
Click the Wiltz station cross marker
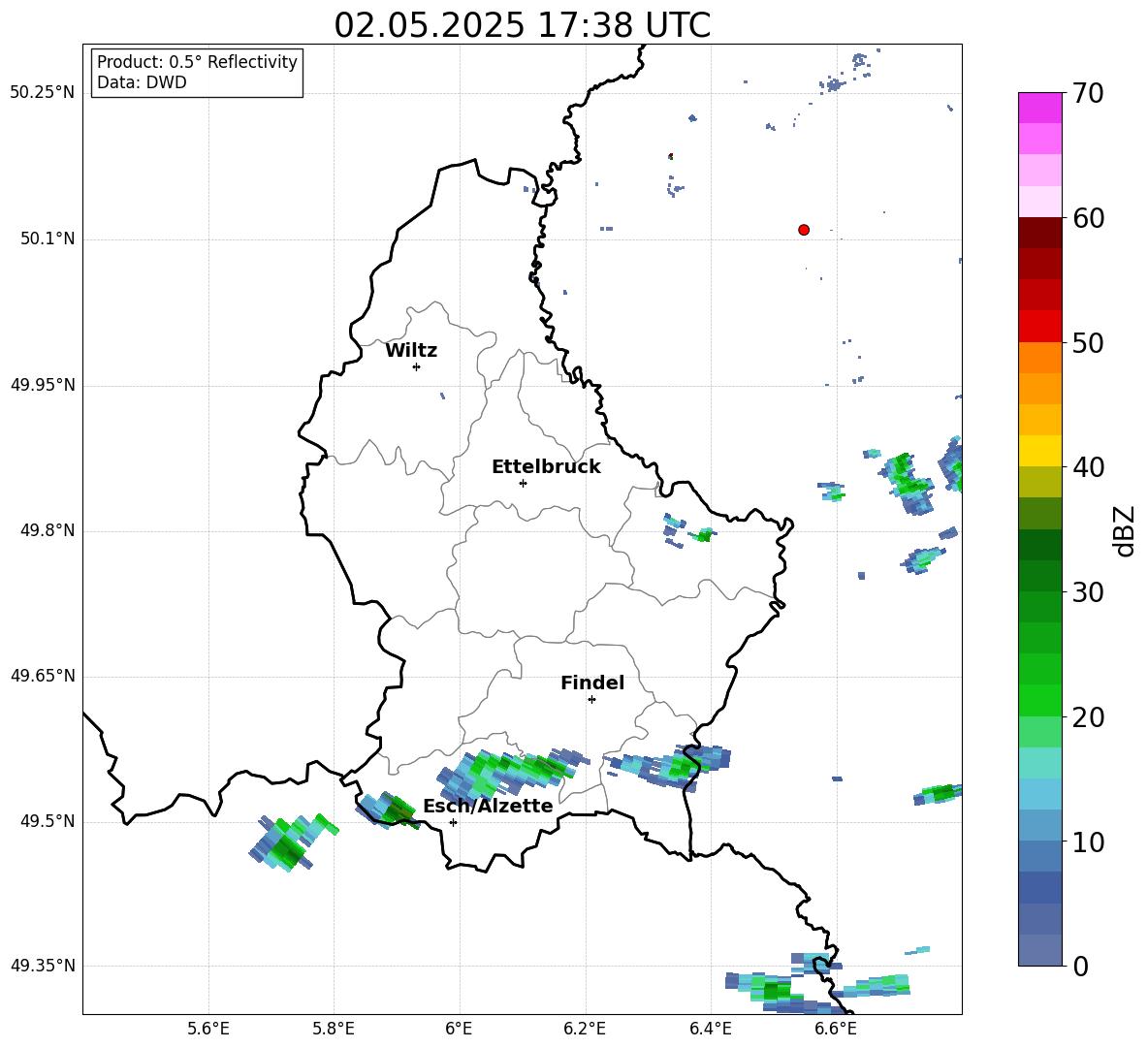tap(417, 366)
